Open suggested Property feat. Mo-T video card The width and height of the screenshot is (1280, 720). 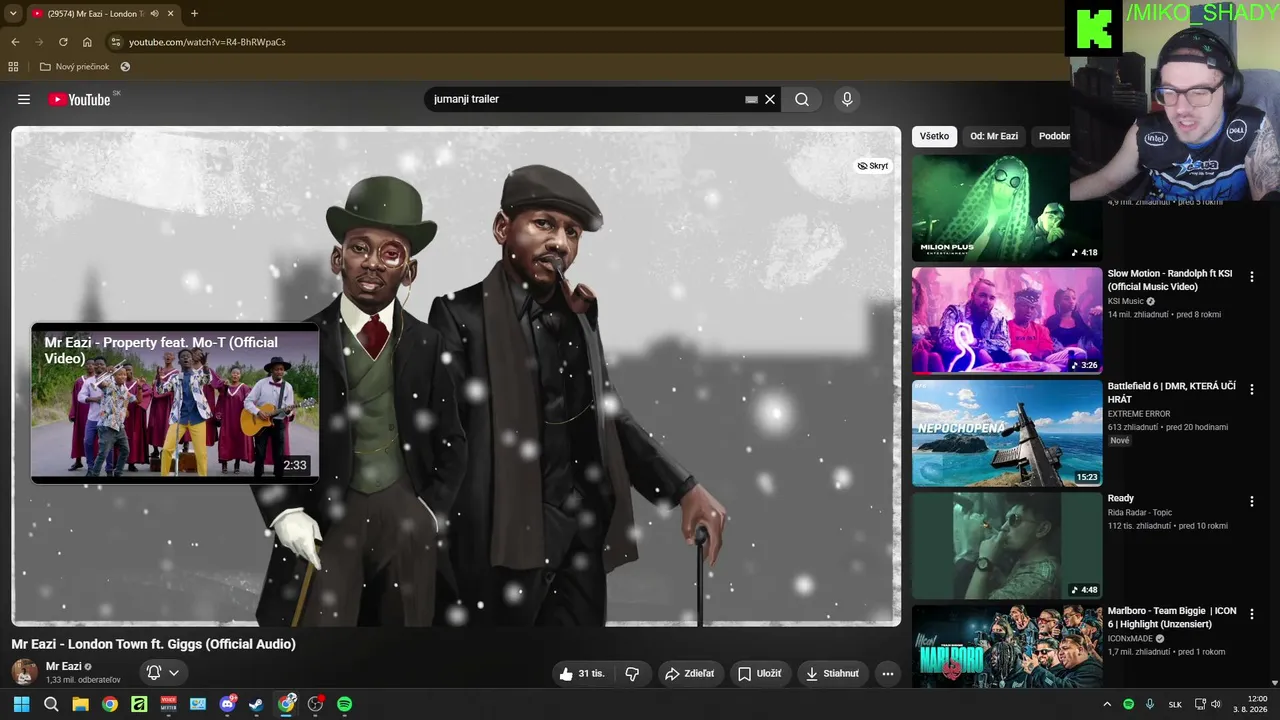pyautogui.click(x=175, y=403)
